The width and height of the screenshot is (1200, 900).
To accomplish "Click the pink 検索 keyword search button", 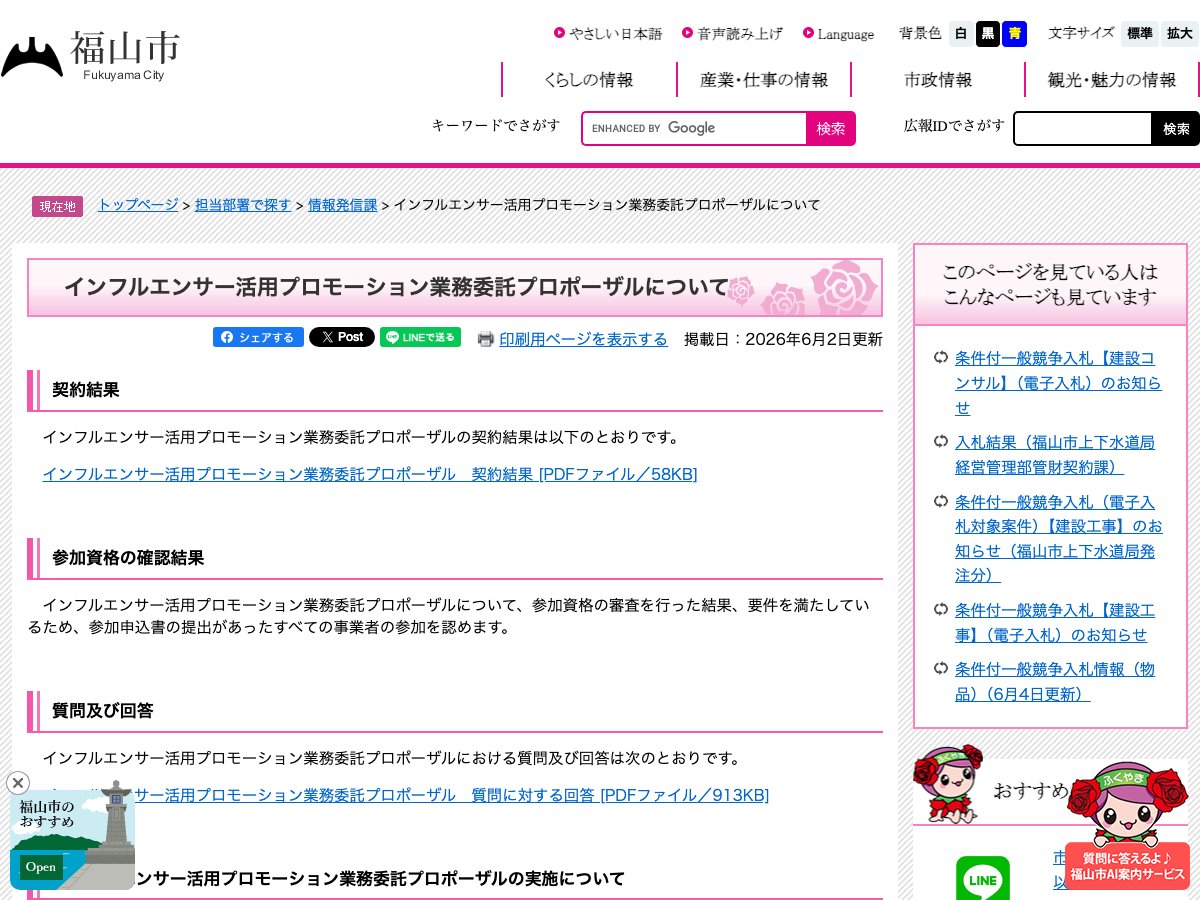I will click(x=831, y=128).
